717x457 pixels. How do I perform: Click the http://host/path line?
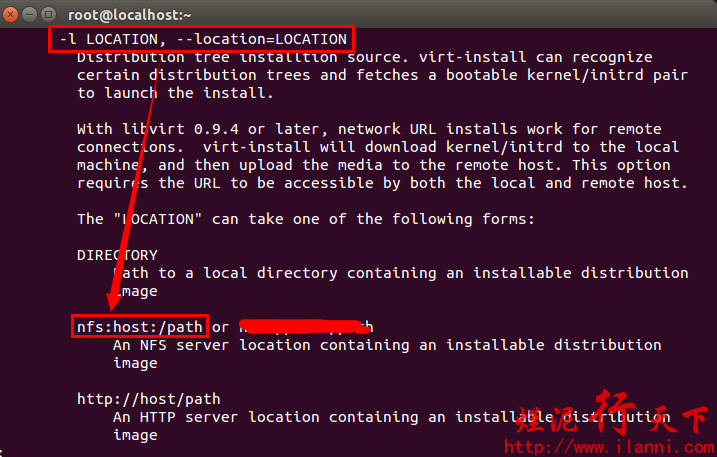click(148, 399)
